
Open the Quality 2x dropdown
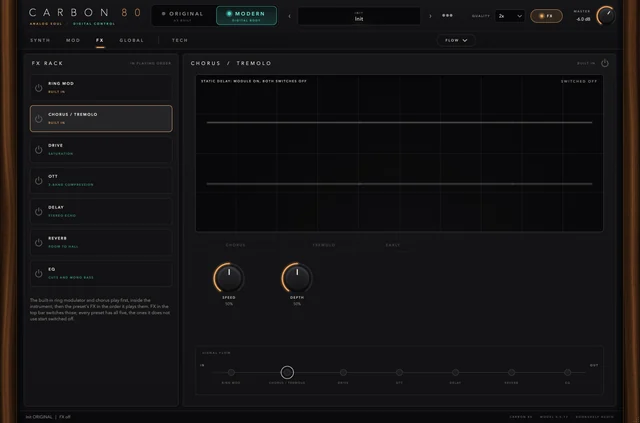(509, 16)
